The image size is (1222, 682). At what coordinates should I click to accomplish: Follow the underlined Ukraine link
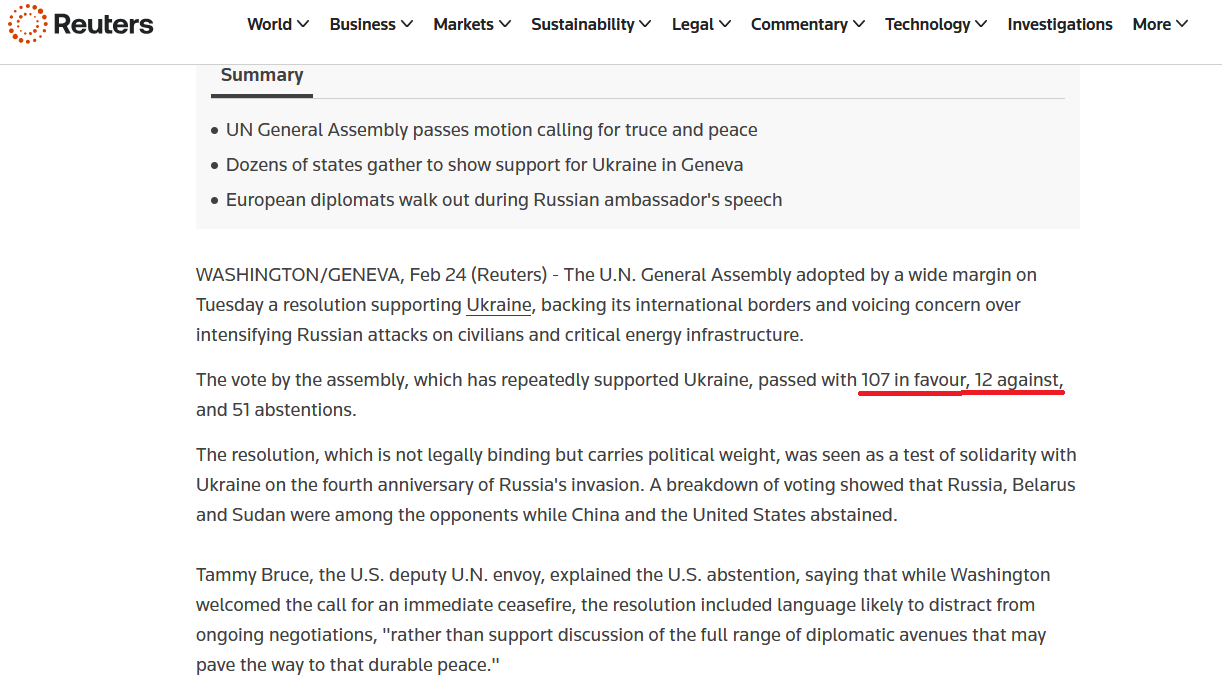(x=498, y=305)
